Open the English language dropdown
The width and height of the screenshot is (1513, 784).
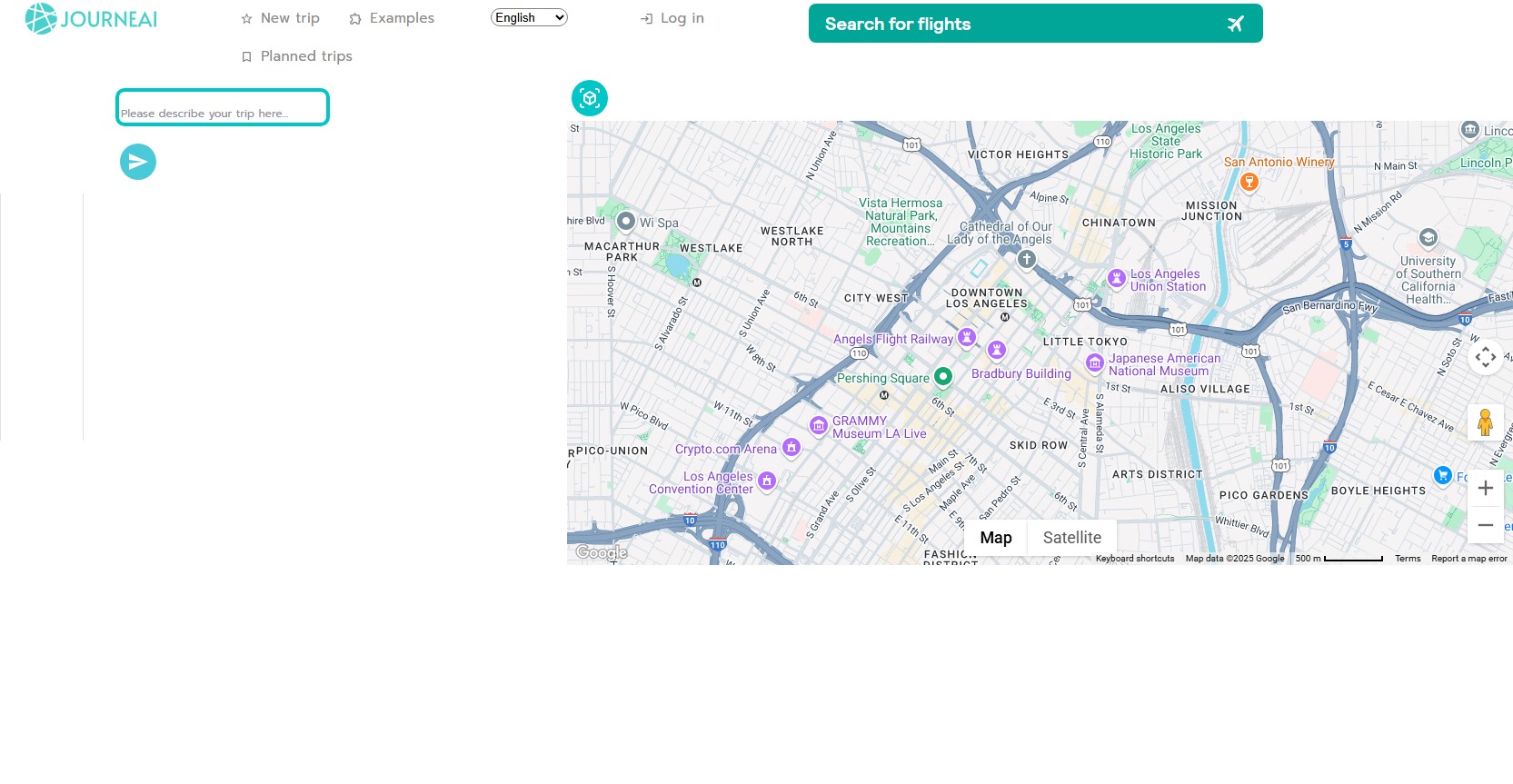(529, 17)
